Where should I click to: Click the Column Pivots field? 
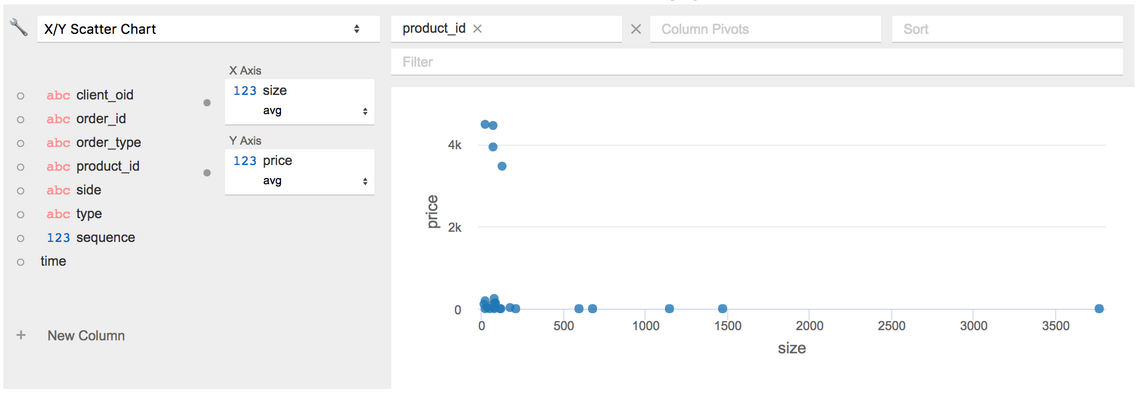pyautogui.click(x=766, y=29)
